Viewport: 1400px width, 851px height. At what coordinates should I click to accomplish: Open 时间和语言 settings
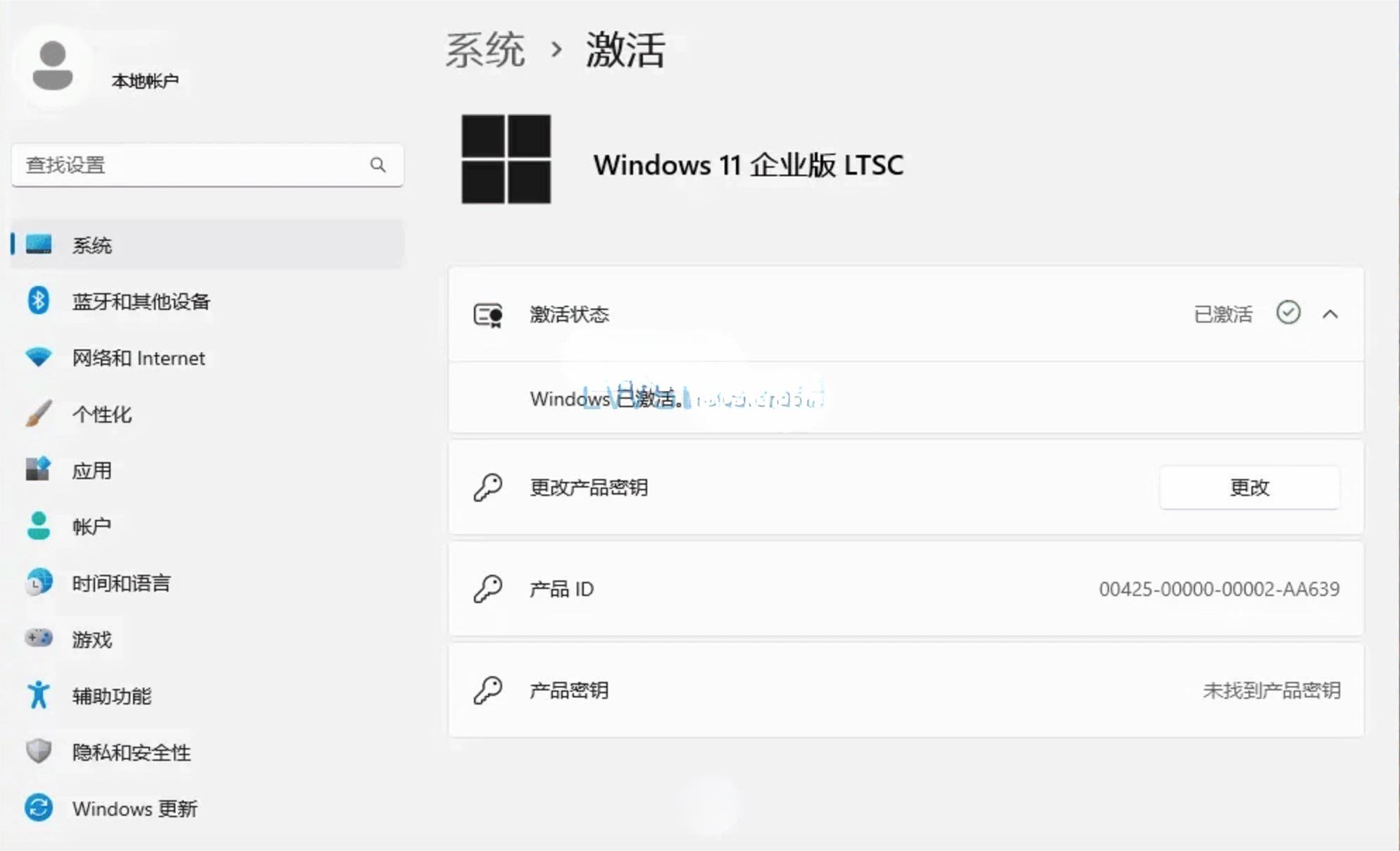pos(121,583)
